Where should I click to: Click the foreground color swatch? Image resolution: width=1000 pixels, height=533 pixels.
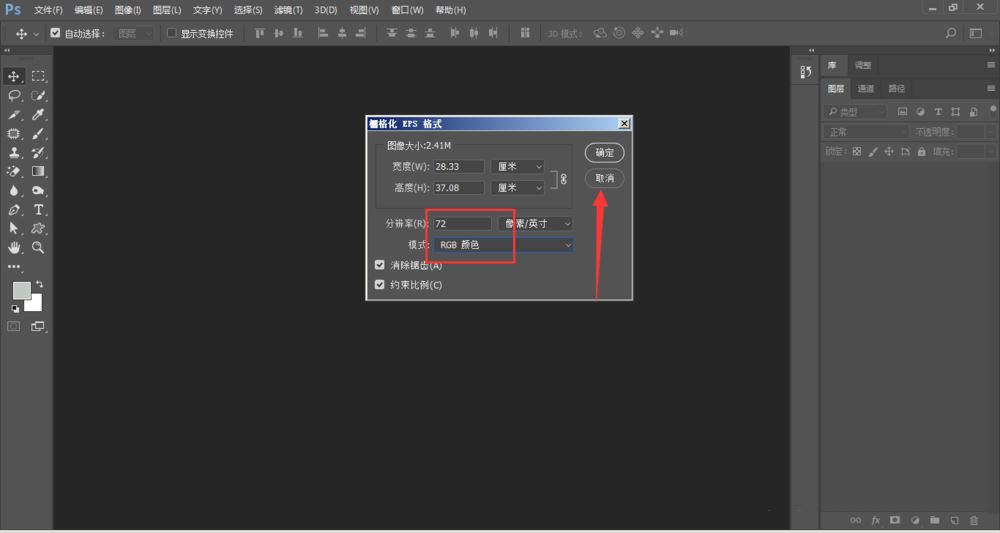(x=20, y=290)
